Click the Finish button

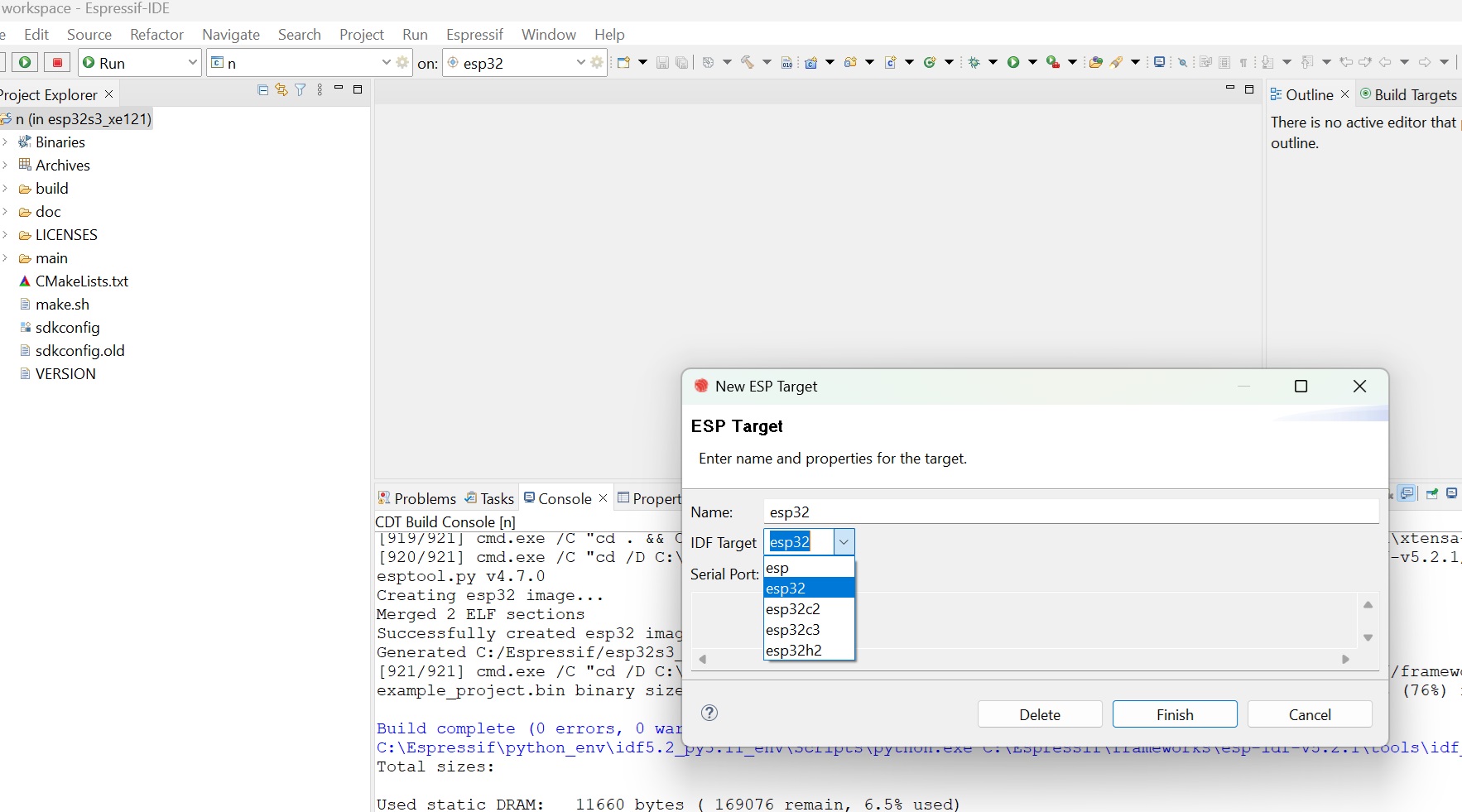click(1175, 714)
